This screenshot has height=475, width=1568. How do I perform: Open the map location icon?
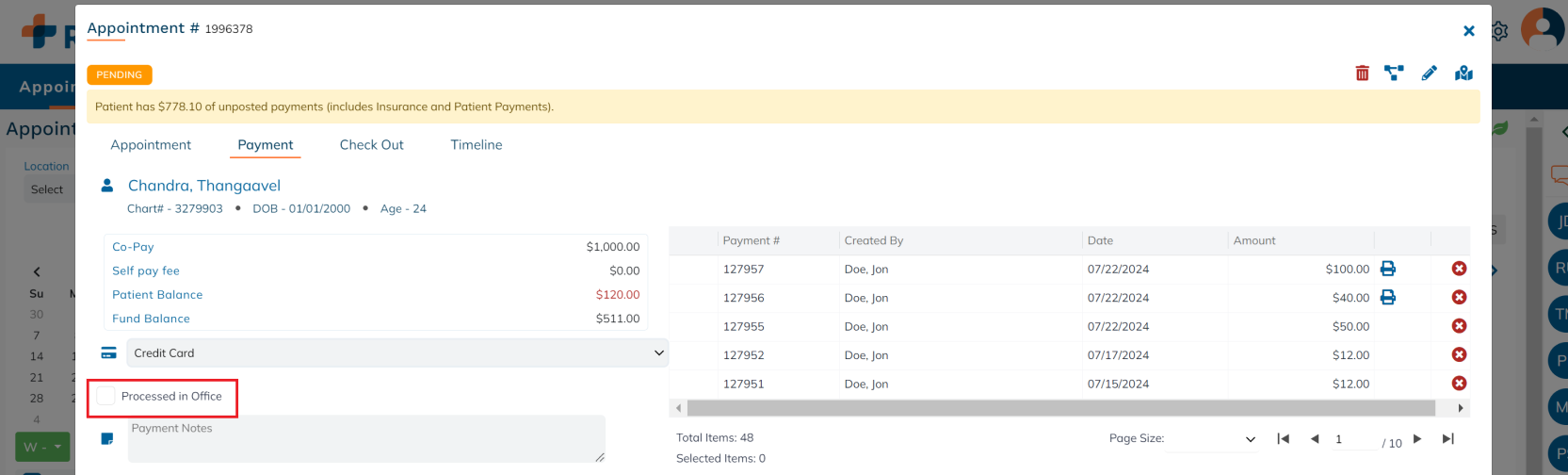pyautogui.click(x=1463, y=74)
